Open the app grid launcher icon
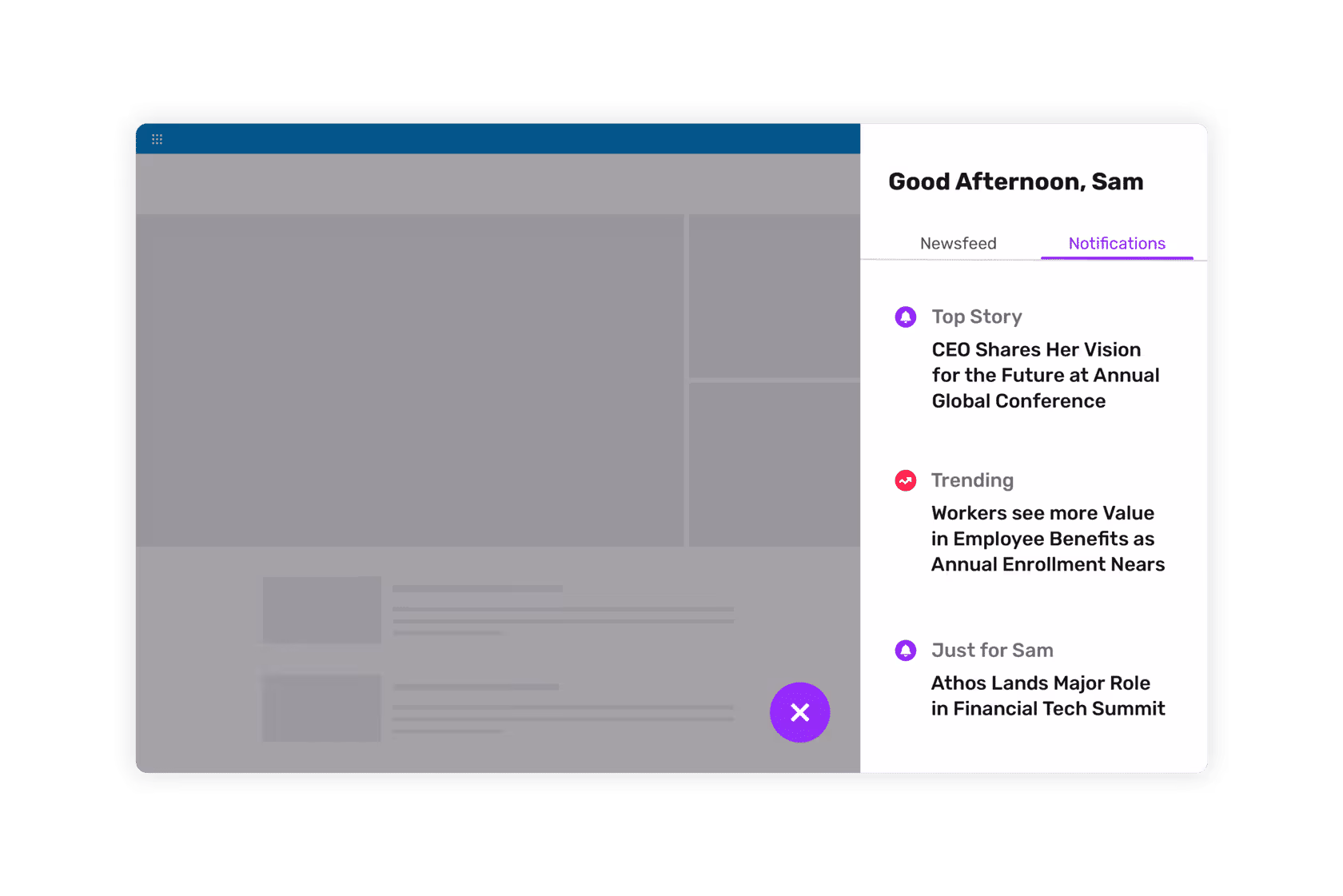Image resolution: width=1343 pixels, height=896 pixels. [x=157, y=139]
